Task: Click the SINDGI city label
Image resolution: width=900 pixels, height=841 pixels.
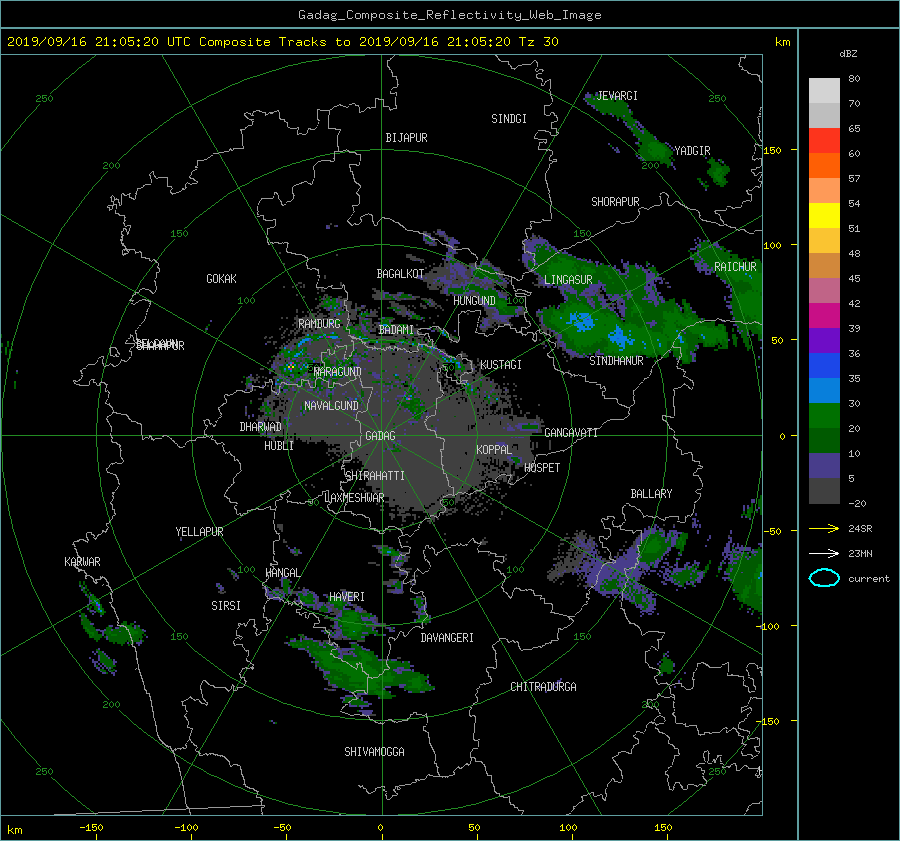Action: tap(509, 119)
